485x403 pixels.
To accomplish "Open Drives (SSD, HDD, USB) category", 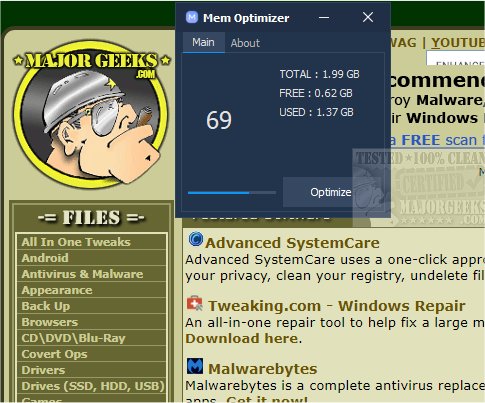I will 91,386.
